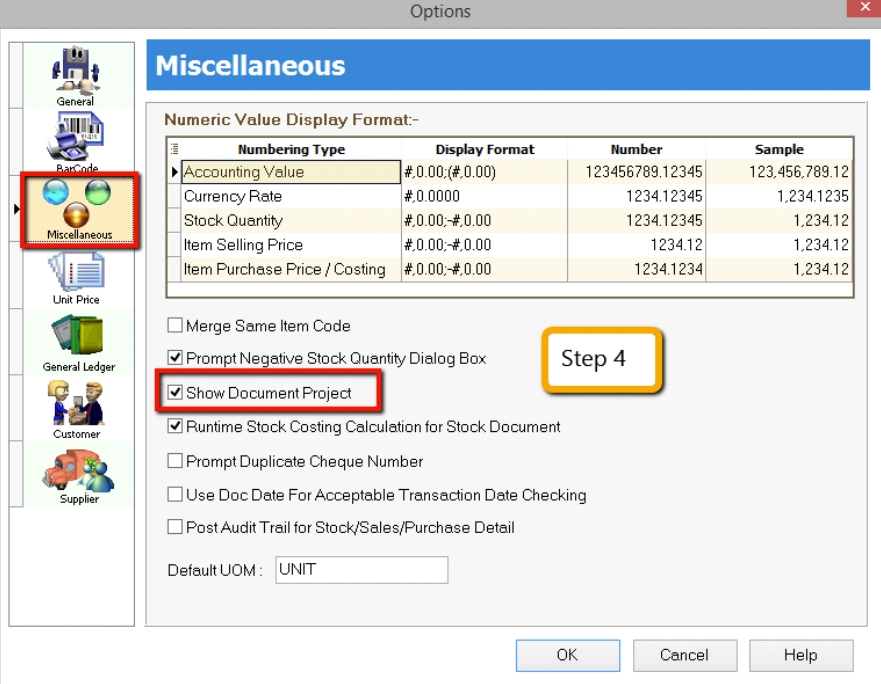The image size is (881, 684).
Task: Toggle the Show Document Project checkbox
Action: point(176,393)
